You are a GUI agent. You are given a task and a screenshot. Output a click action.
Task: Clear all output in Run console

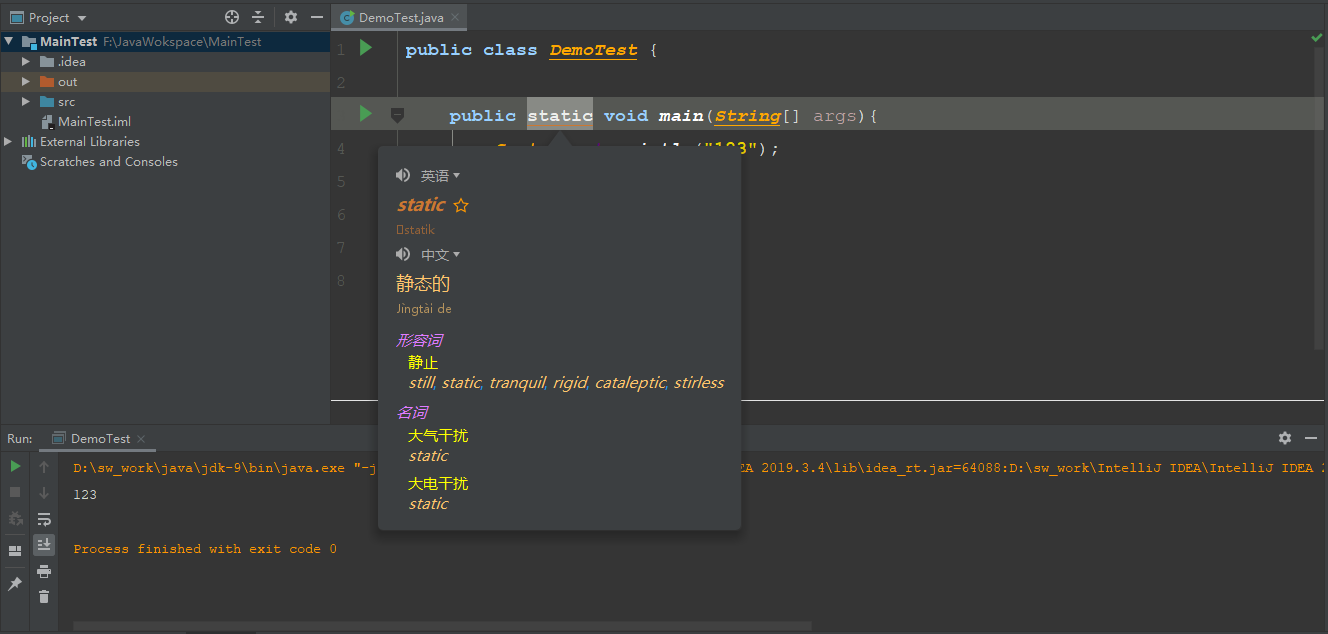pos(44,596)
